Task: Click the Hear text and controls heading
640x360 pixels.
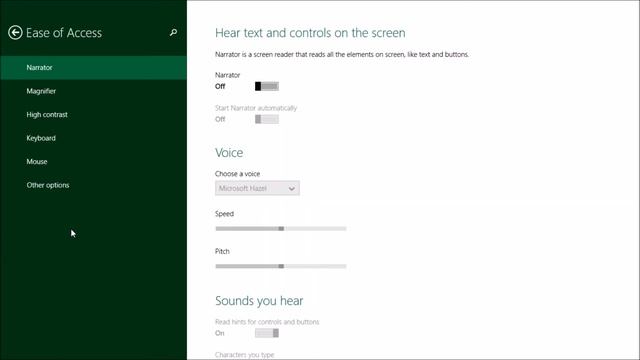Action: (x=310, y=33)
